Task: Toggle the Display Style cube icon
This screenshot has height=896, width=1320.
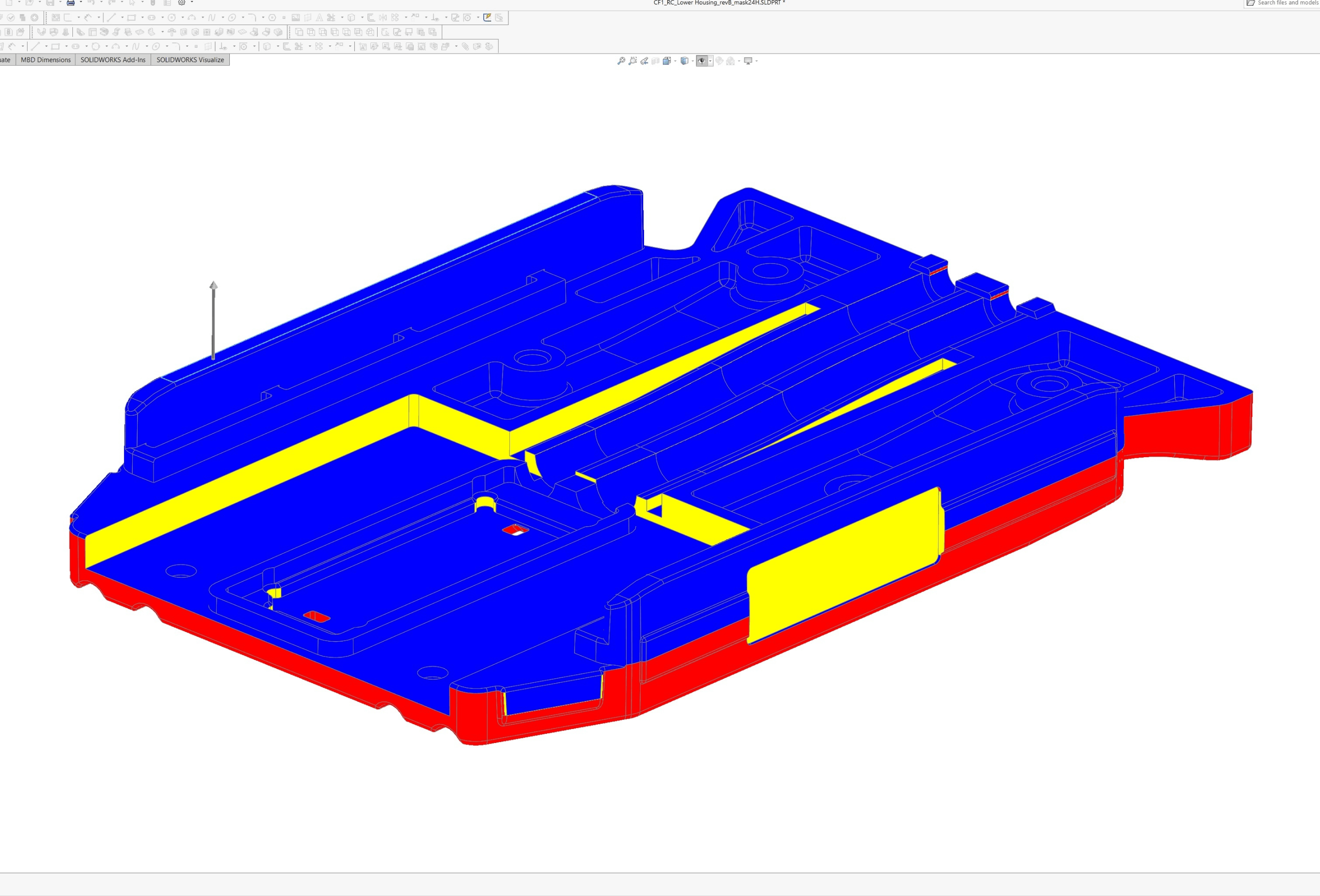Action: (x=685, y=61)
